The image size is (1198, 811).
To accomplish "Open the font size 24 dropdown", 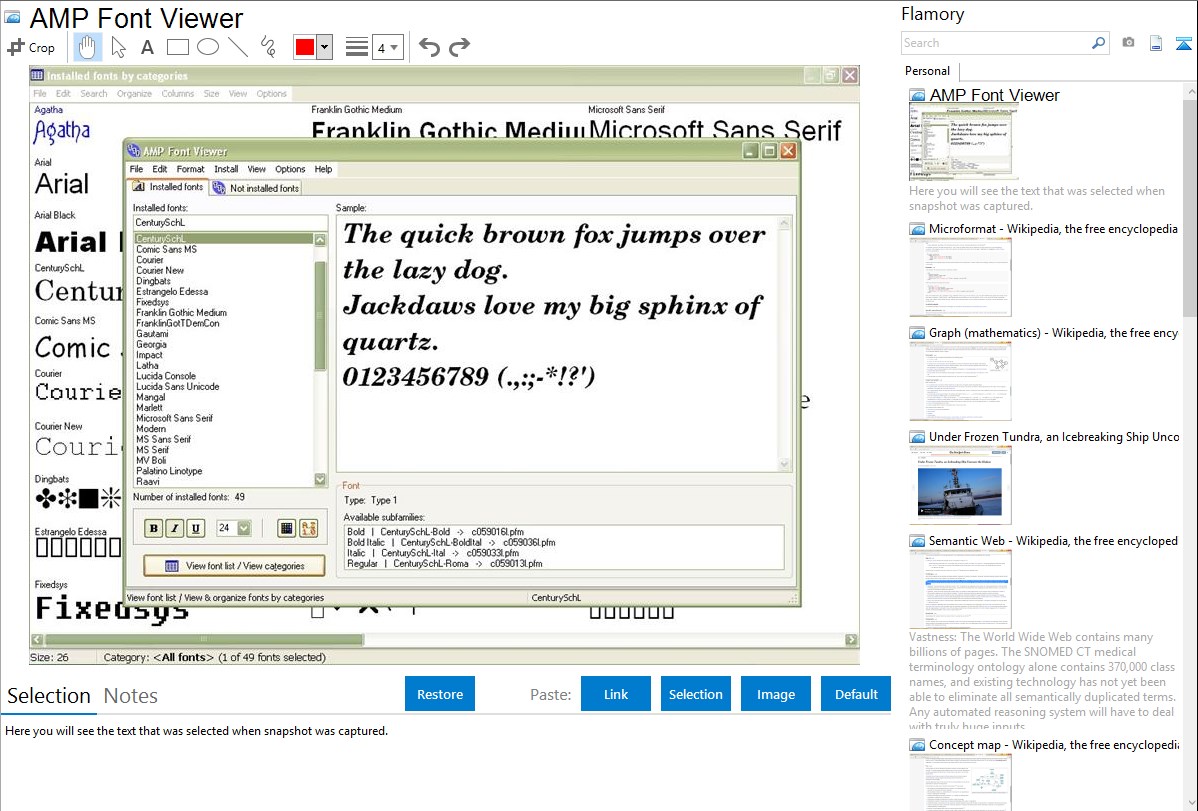I will (244, 528).
